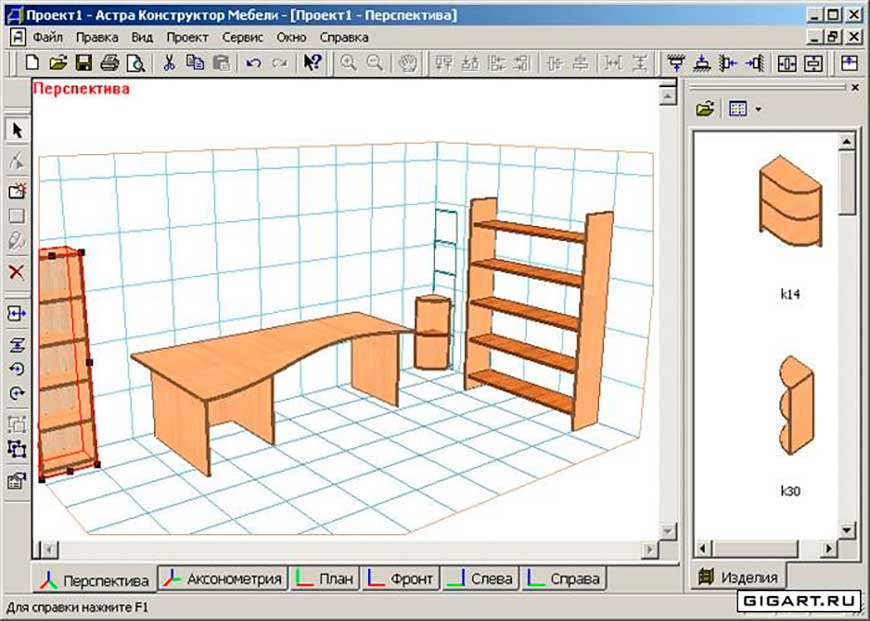Undo the last action

(x=254, y=63)
